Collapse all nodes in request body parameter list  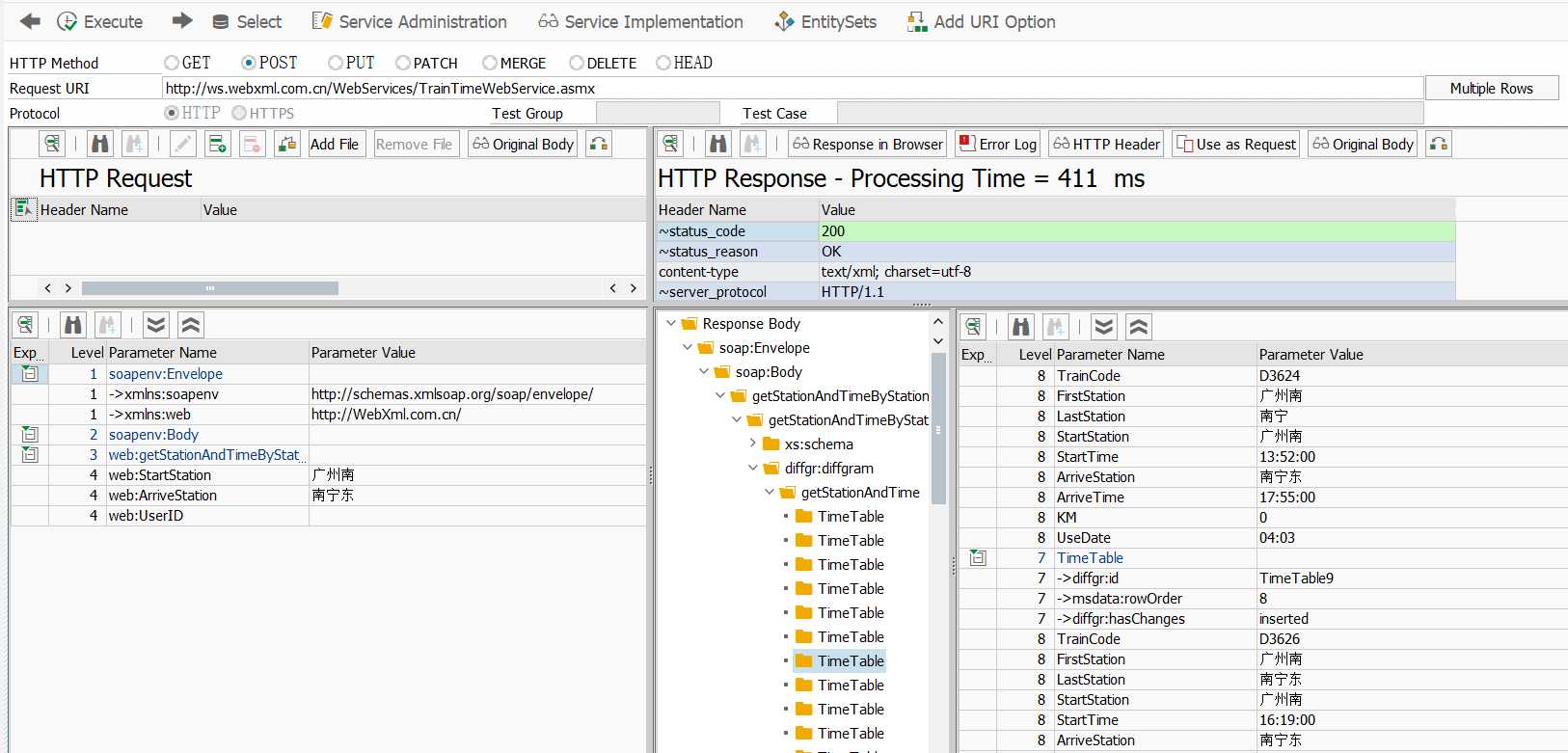click(x=191, y=325)
